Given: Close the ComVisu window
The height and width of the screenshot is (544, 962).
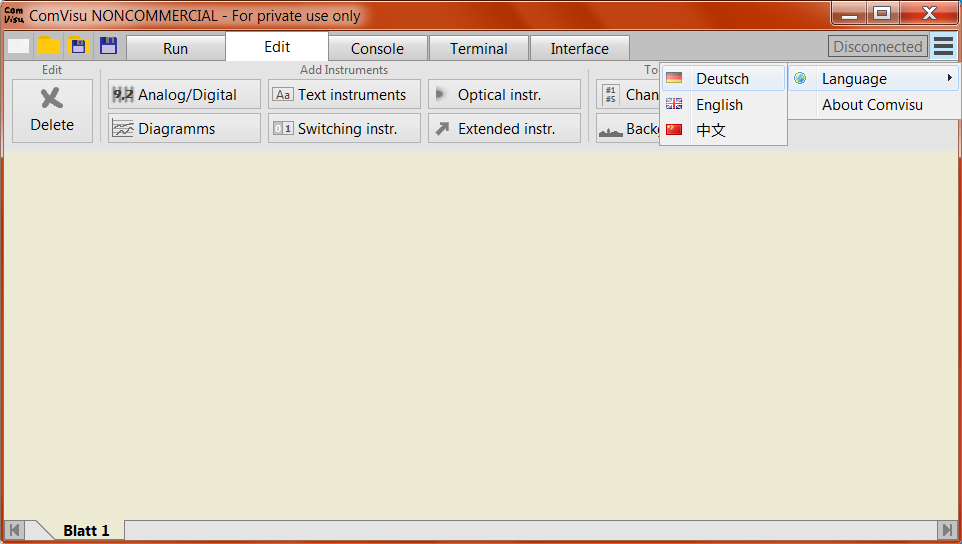Looking at the screenshot, I should pyautogui.click(x=929, y=13).
